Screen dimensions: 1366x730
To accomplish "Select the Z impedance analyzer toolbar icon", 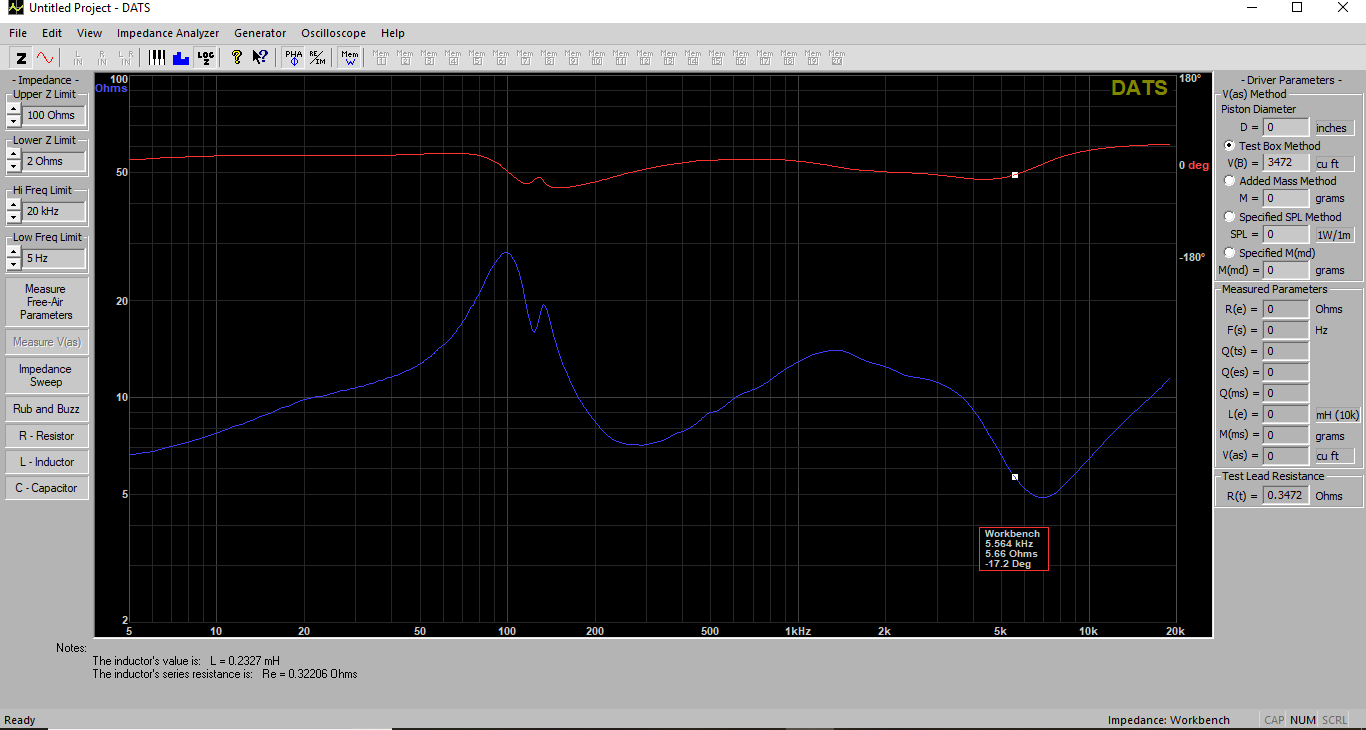I will coord(20,58).
